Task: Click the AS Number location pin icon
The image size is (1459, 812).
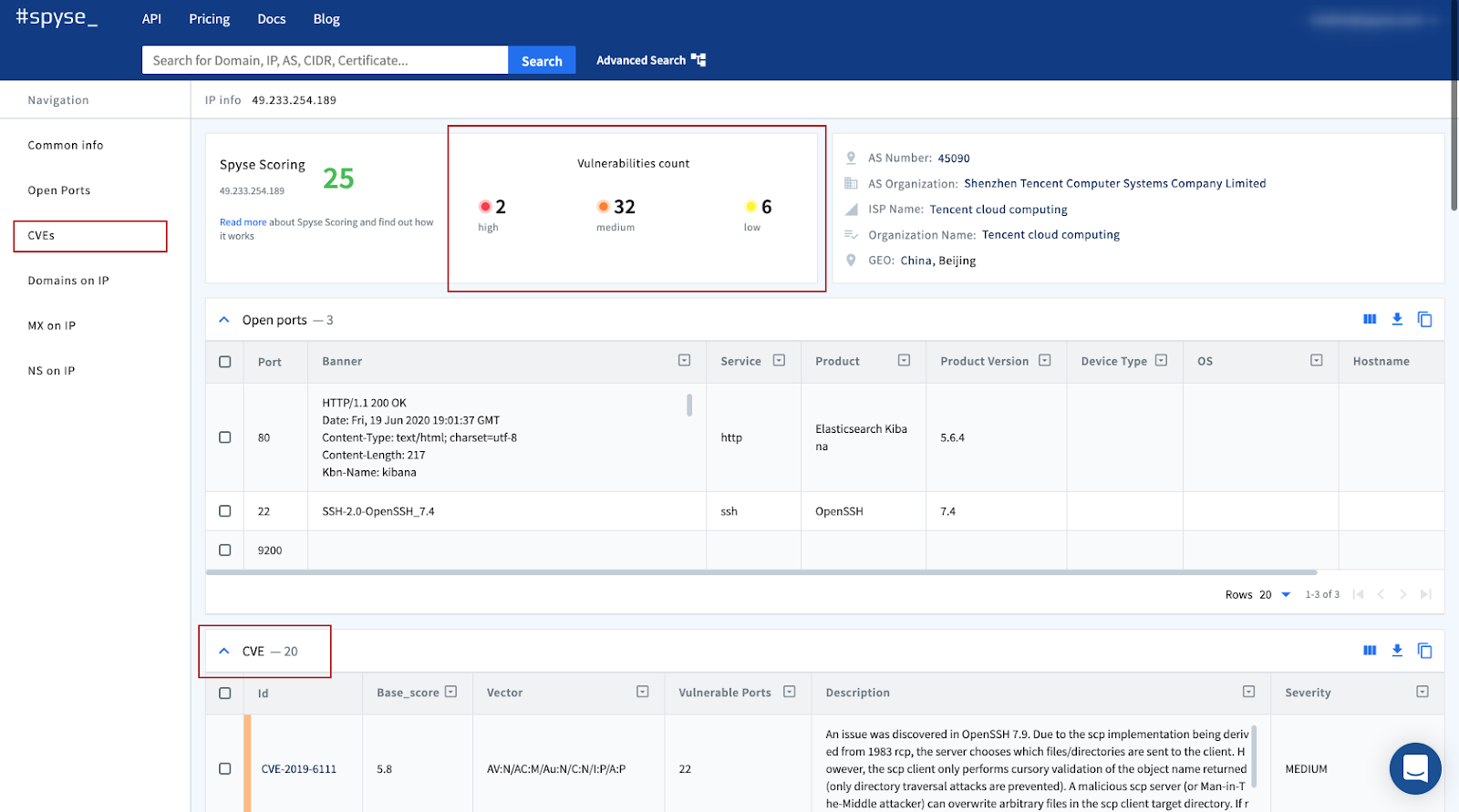Action: point(851,158)
